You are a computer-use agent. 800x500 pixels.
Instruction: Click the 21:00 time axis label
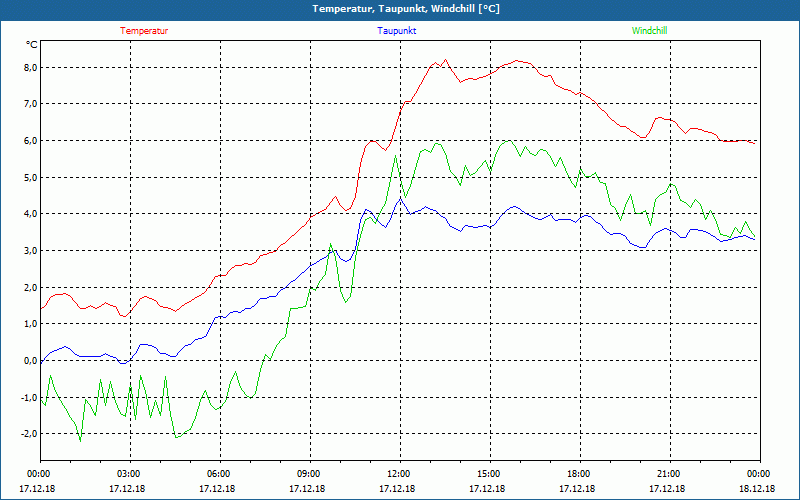[x=667, y=474]
